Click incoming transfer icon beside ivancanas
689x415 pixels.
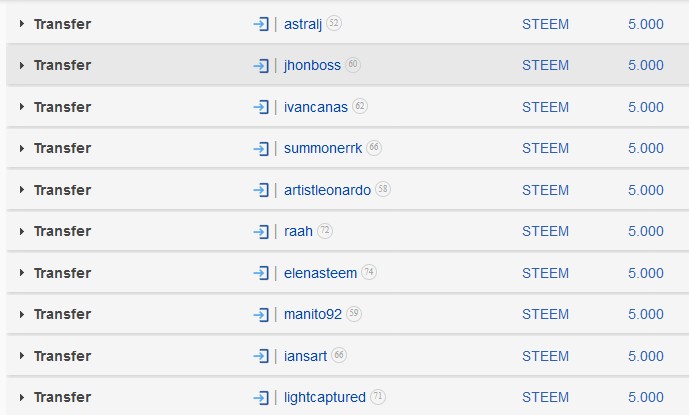(x=261, y=107)
